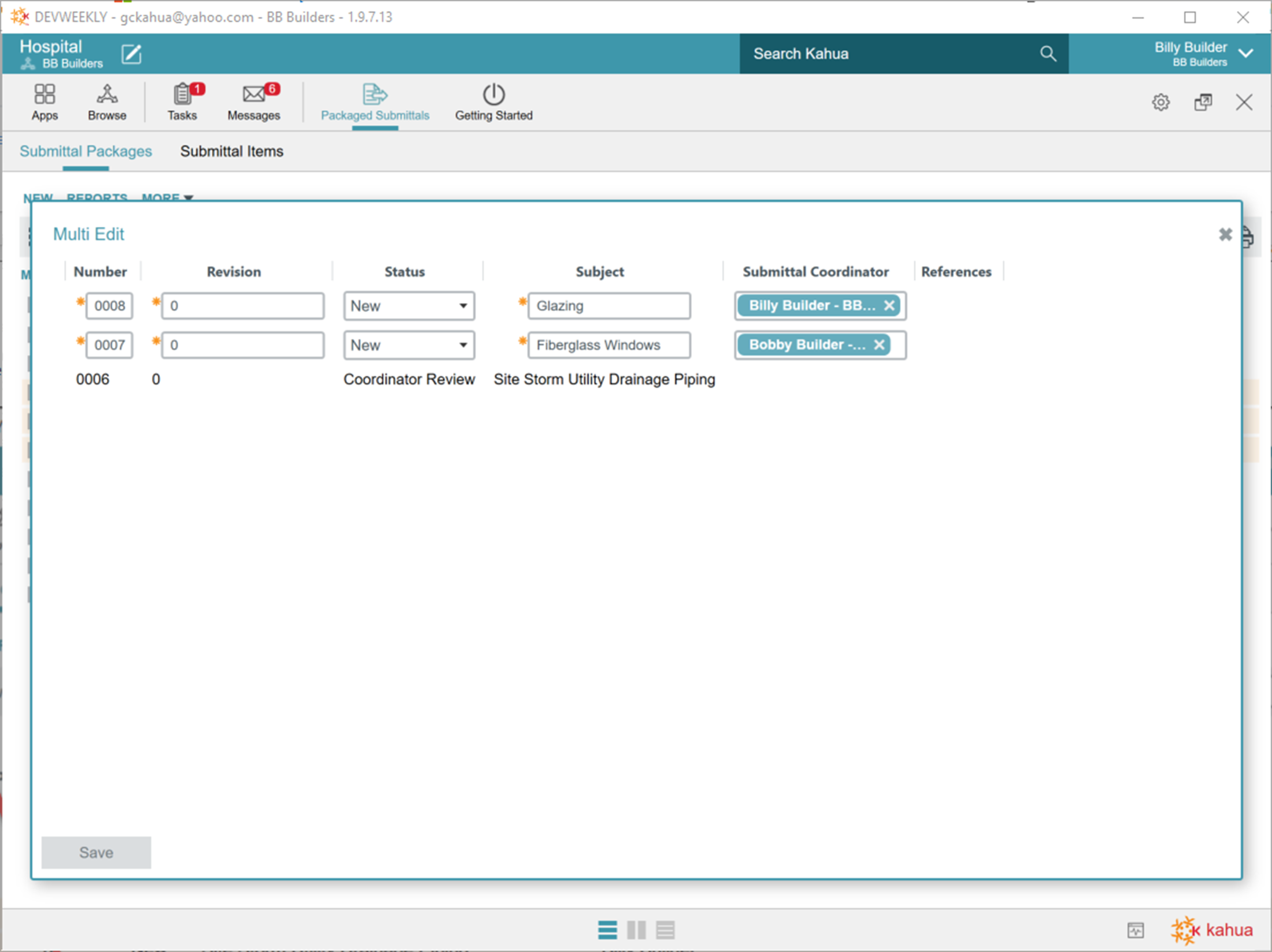Viewport: 1272px width, 952px height.
Task: Remove Bobby Builder coordinator tag
Action: (x=879, y=345)
